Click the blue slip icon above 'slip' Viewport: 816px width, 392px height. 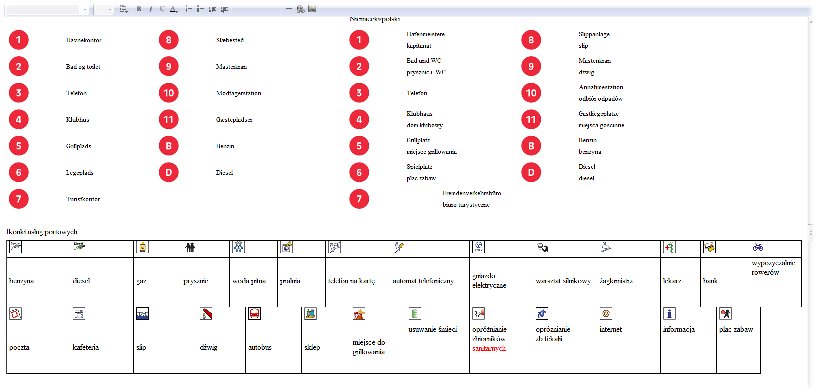[x=142, y=314]
